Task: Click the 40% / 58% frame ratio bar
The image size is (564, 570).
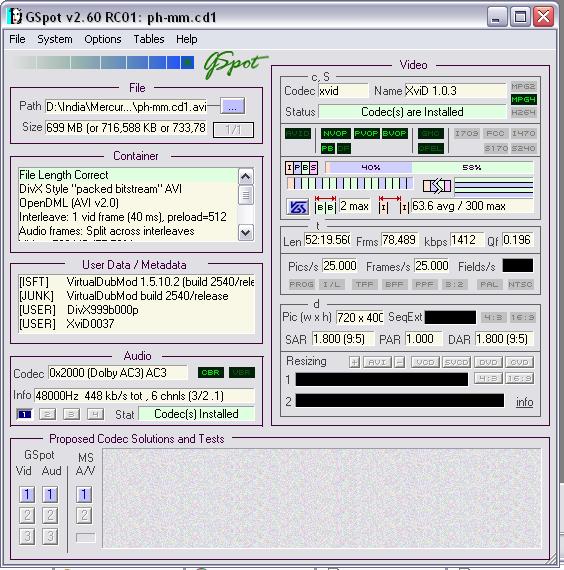Action: [x=429, y=168]
